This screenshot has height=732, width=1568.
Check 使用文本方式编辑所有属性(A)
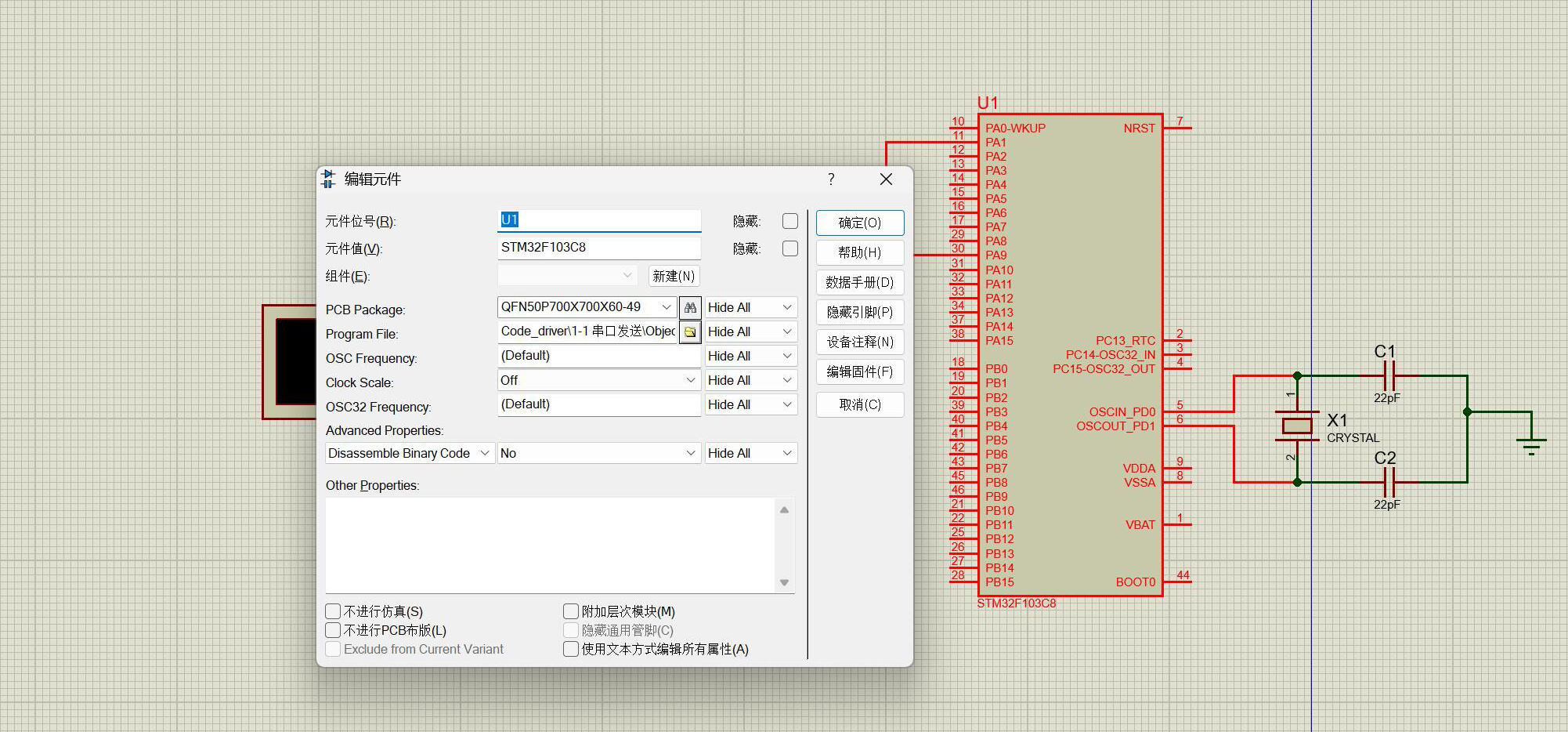(x=571, y=649)
